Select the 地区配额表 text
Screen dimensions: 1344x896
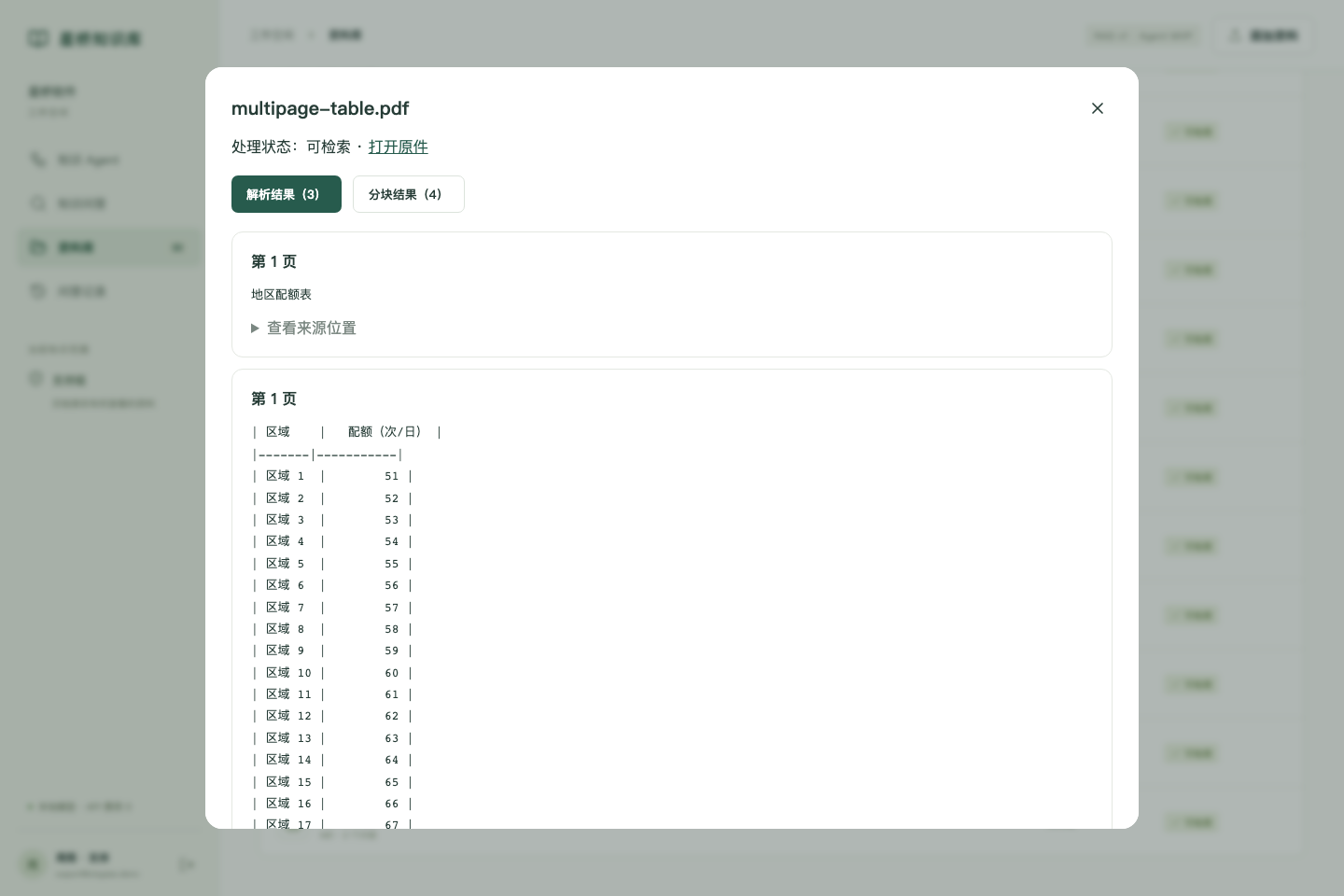coord(281,294)
